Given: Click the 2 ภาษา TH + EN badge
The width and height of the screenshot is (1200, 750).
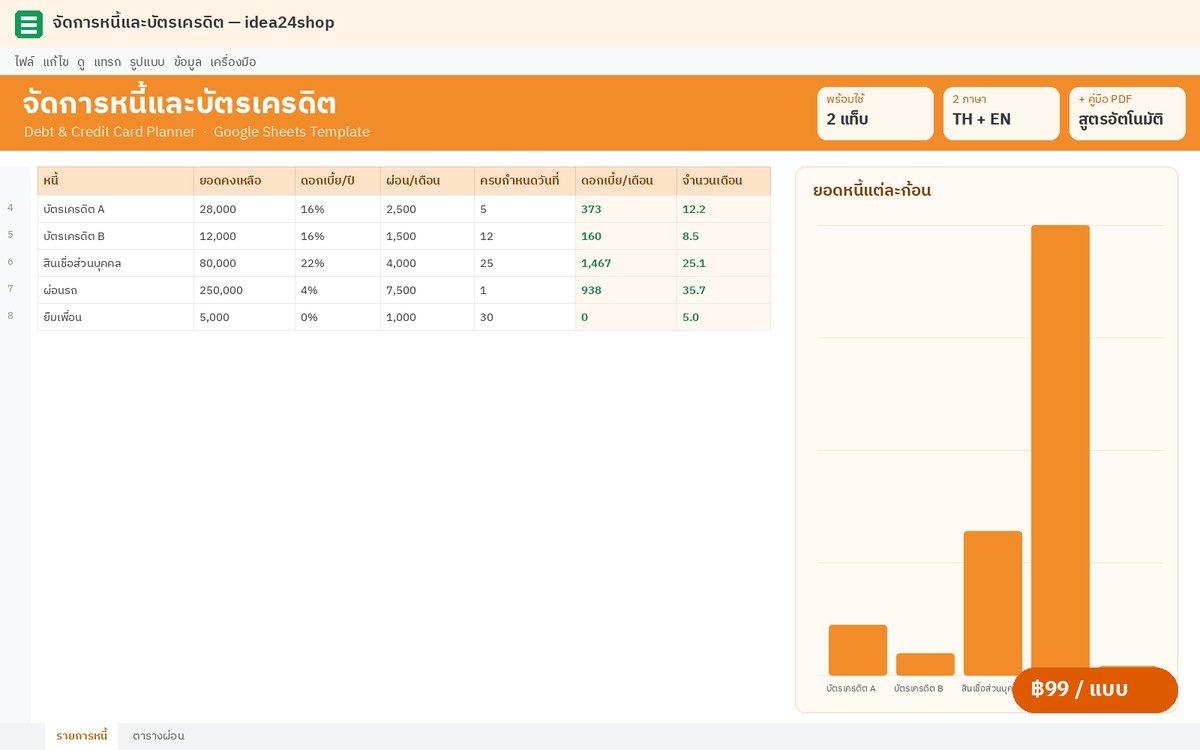Looking at the screenshot, I should [x=1001, y=113].
